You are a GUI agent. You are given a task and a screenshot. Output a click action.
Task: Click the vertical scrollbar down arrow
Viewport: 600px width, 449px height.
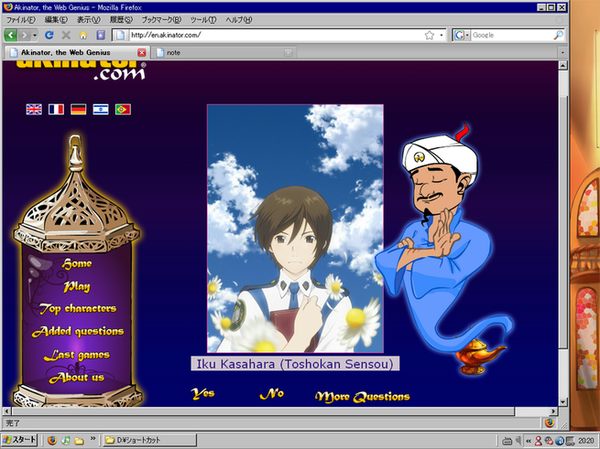(562, 402)
